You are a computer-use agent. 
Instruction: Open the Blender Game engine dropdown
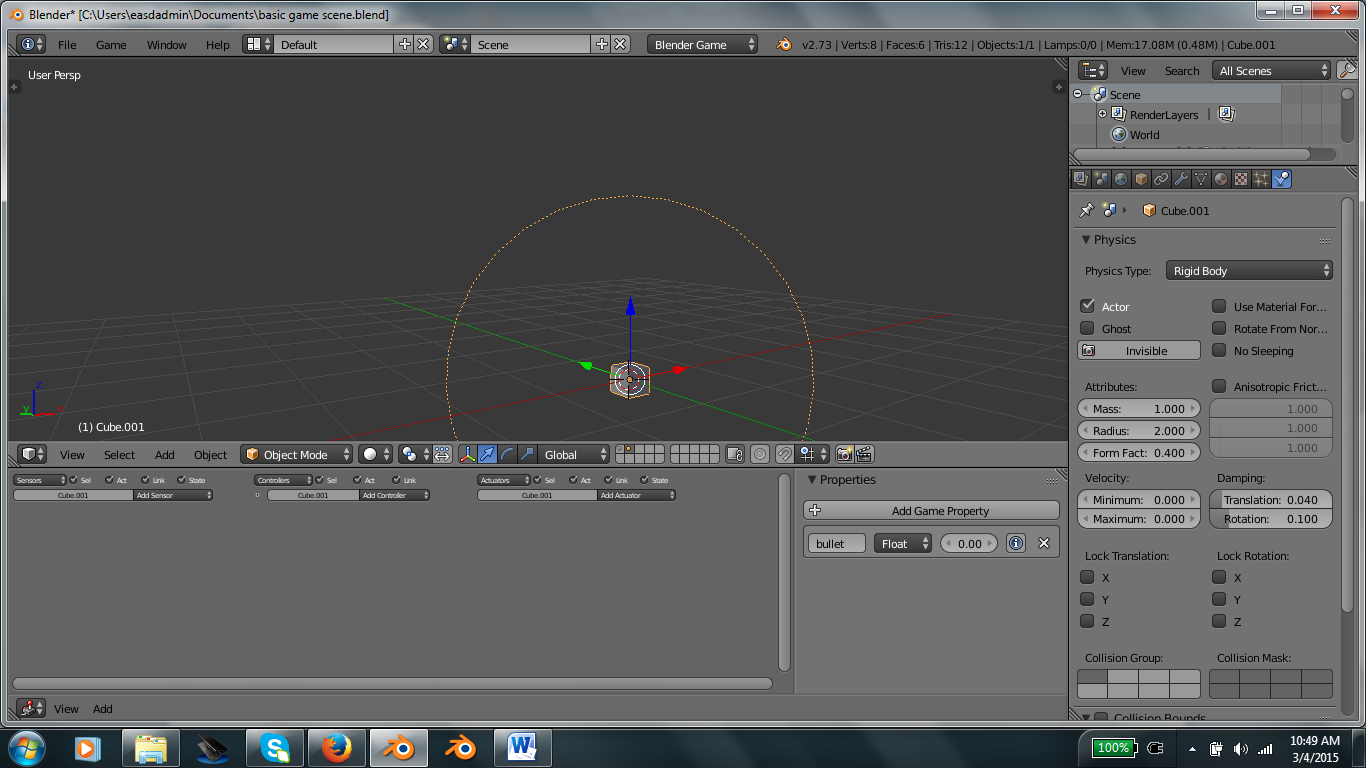(x=703, y=44)
